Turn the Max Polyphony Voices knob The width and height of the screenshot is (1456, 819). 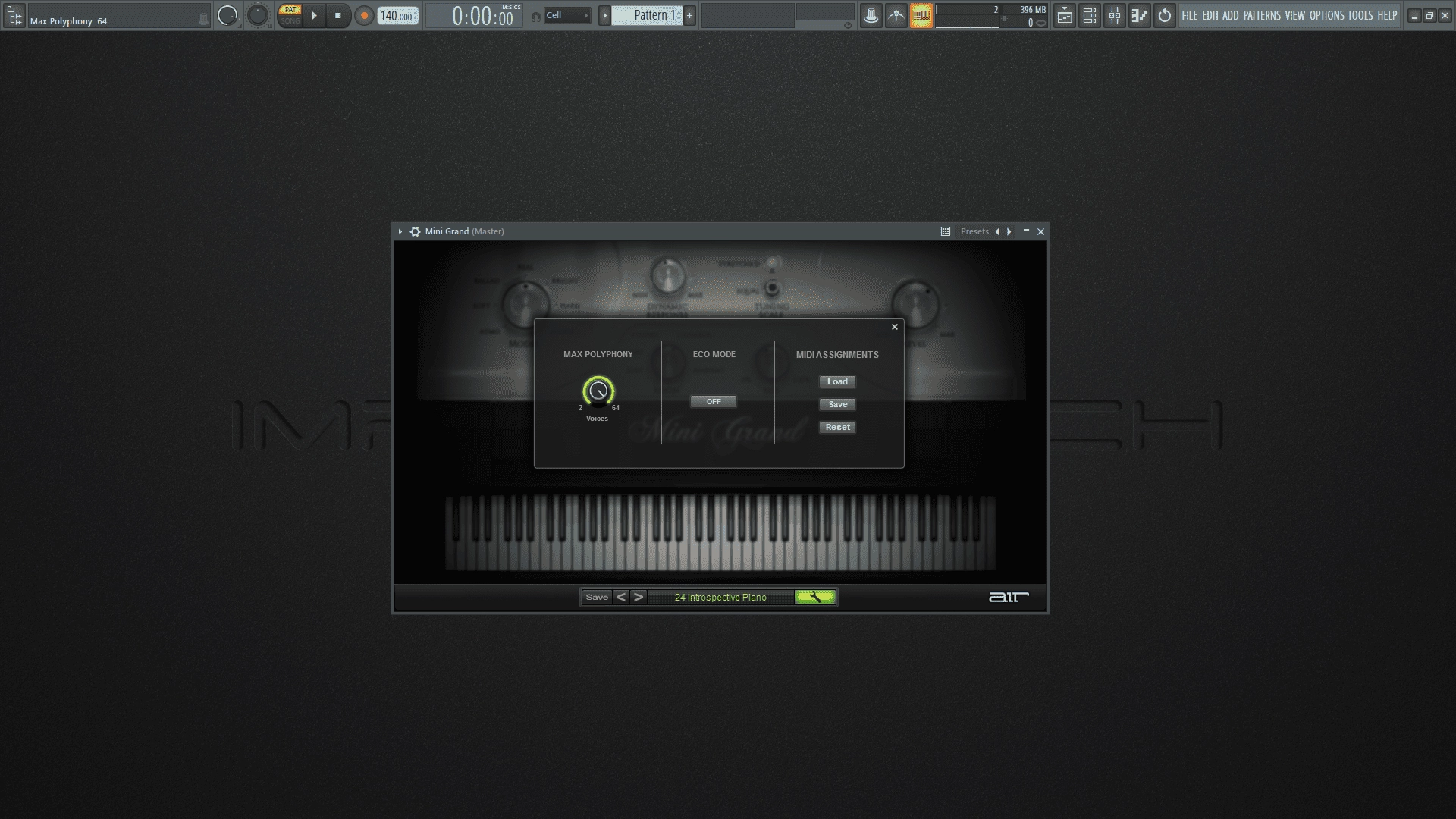(598, 391)
